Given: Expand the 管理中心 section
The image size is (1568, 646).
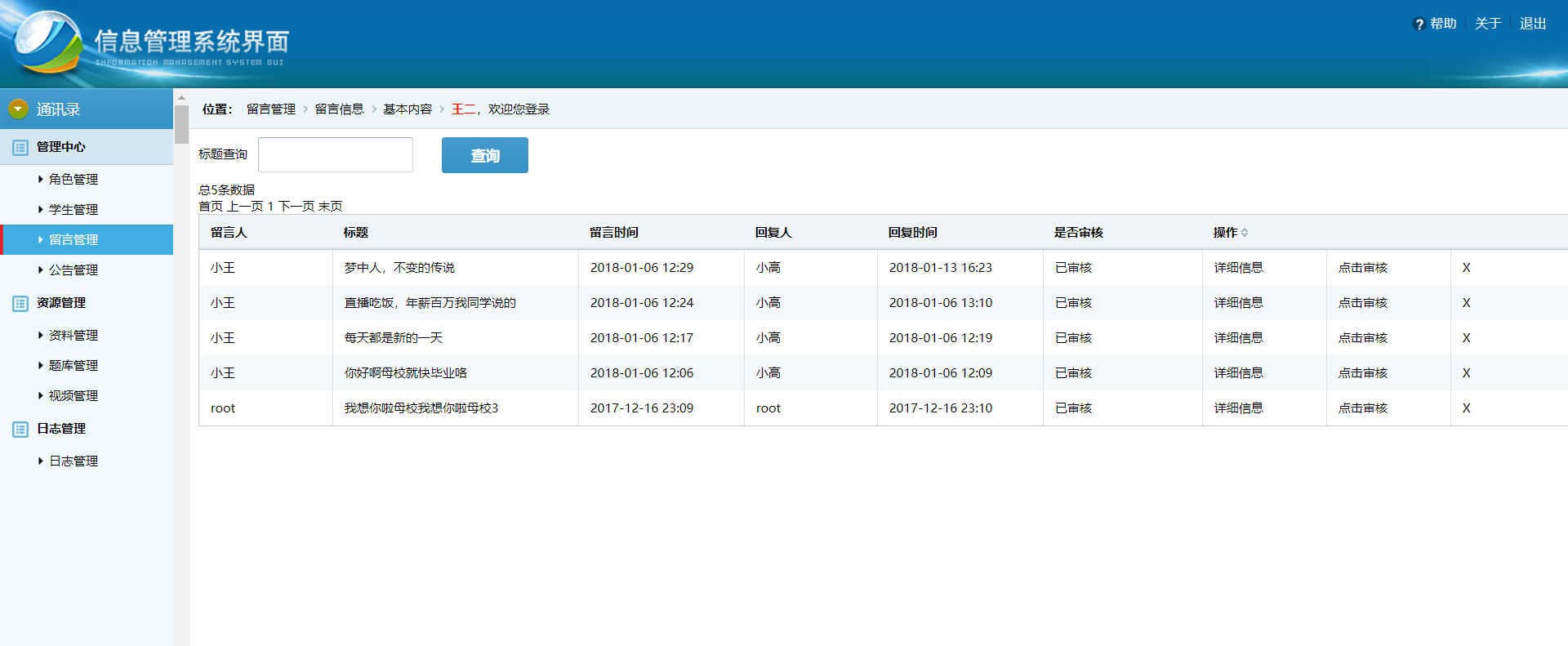Looking at the screenshot, I should point(87,147).
